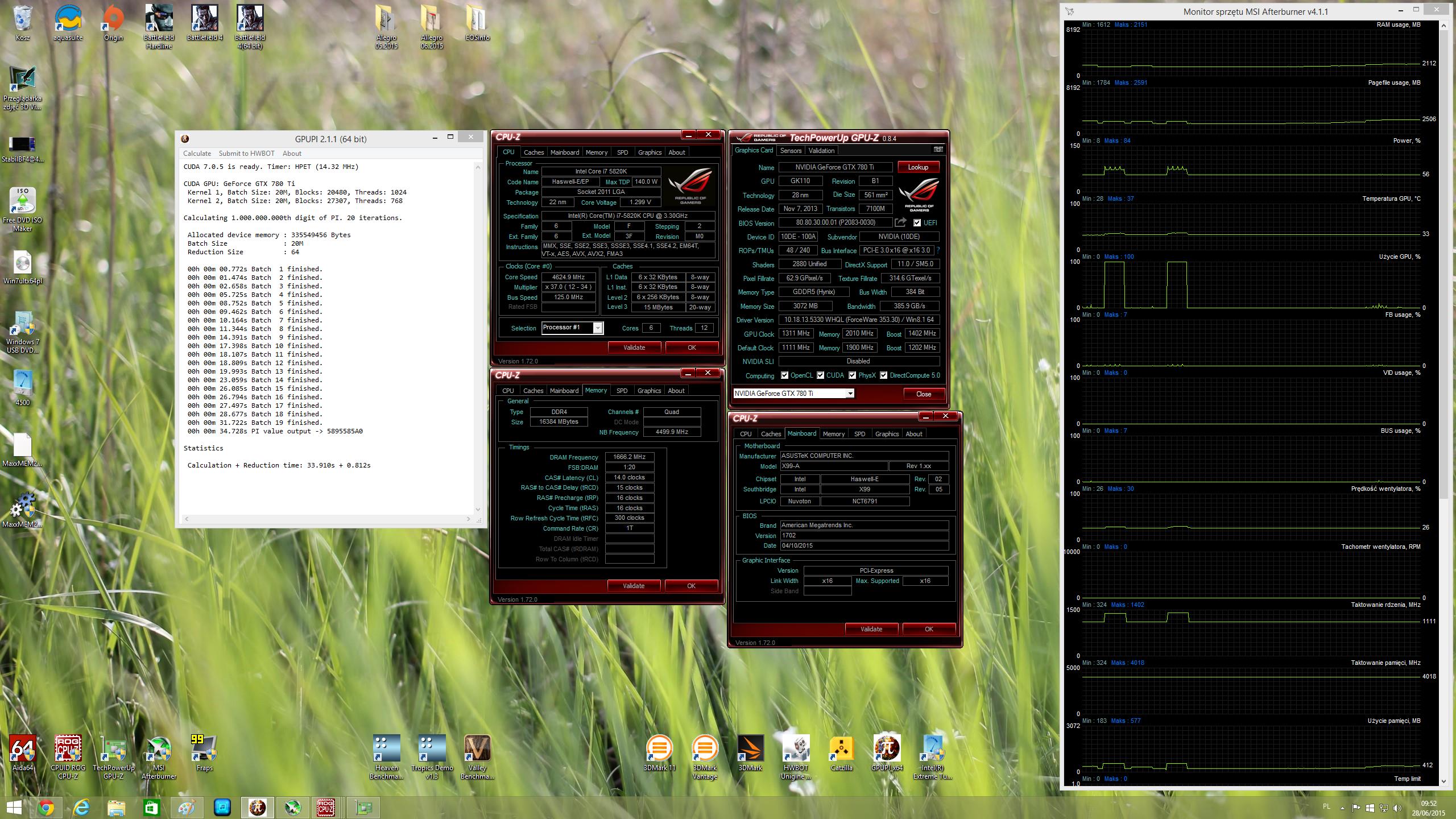This screenshot has height=819, width=1456.
Task: Open the TechPowerUp GPU-Z desktop shortcut
Action: tap(113, 757)
